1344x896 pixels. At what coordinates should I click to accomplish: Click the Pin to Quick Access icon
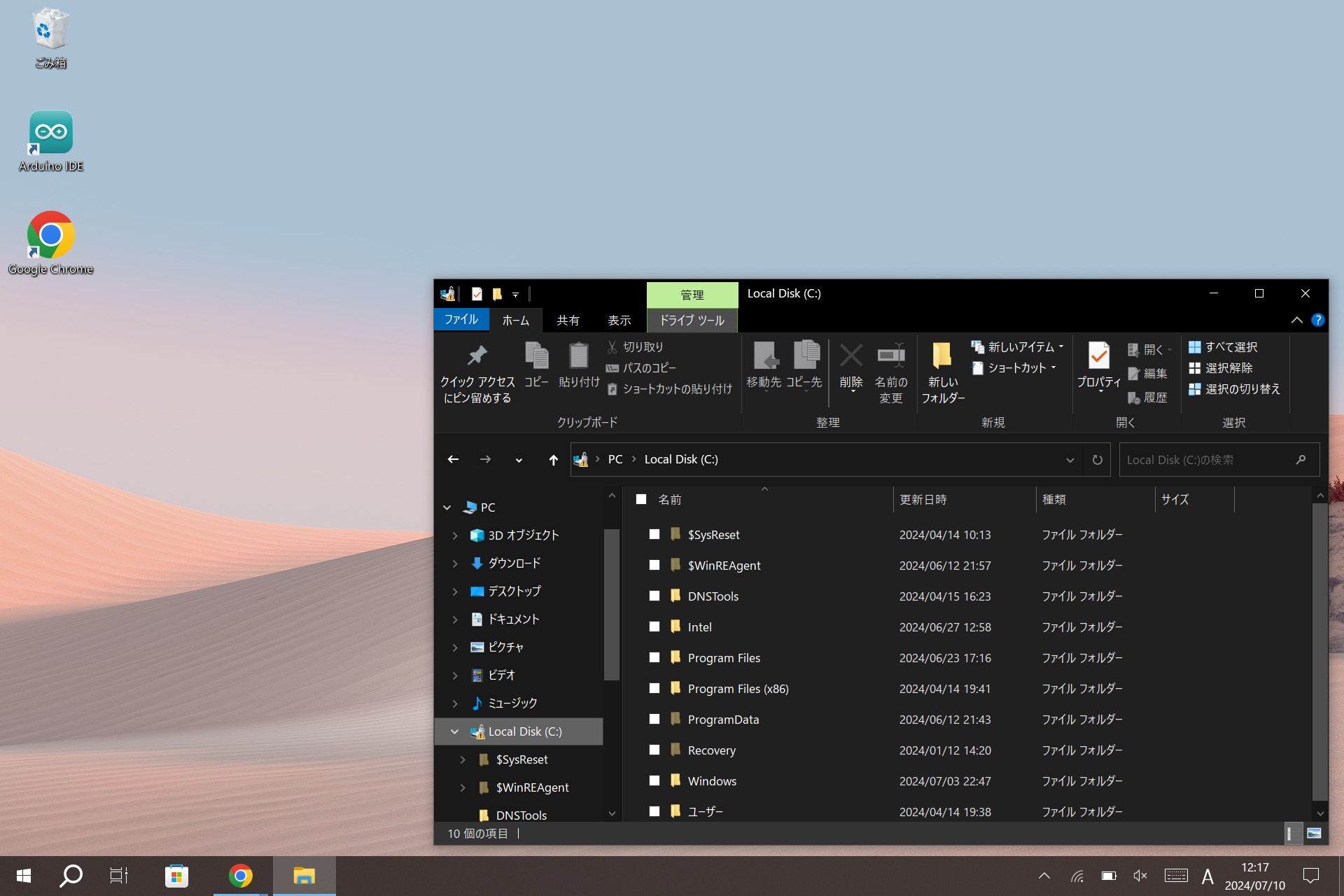click(x=477, y=356)
